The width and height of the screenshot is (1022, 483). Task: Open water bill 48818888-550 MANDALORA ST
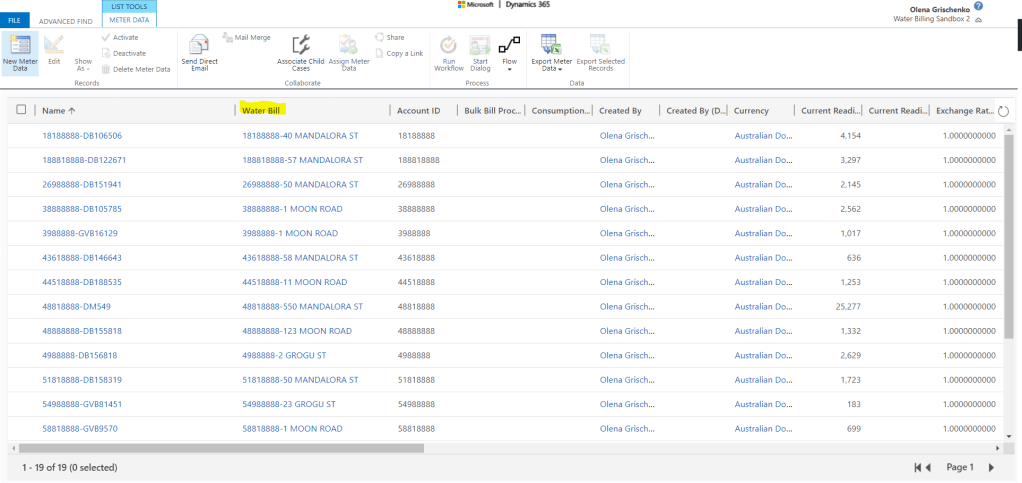pyautogui.click(x=302, y=306)
